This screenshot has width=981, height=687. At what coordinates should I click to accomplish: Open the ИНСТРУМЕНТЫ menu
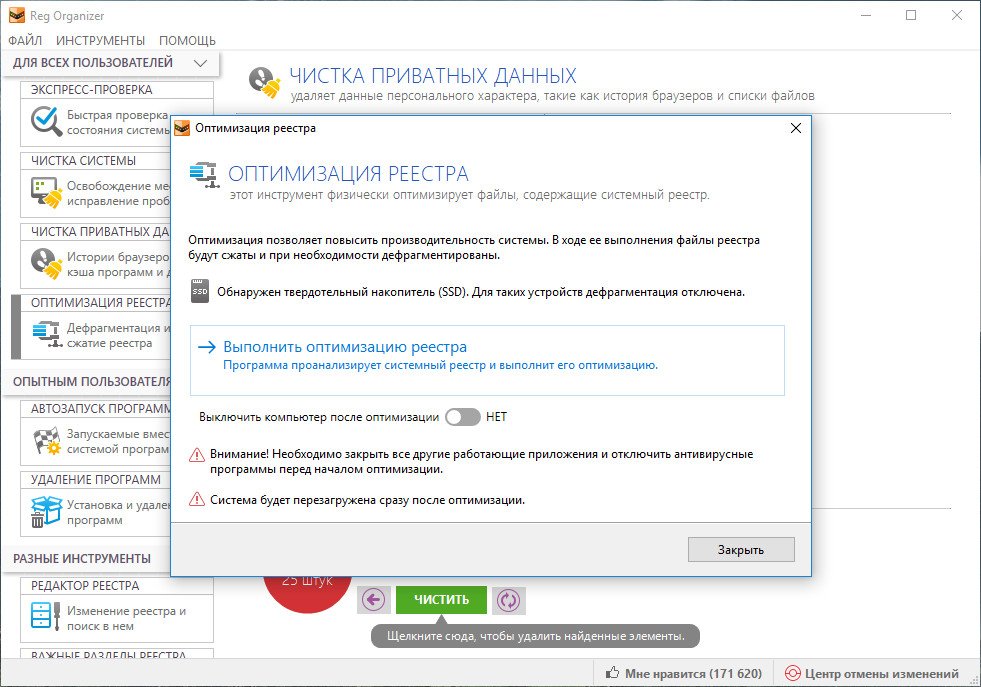[100, 40]
